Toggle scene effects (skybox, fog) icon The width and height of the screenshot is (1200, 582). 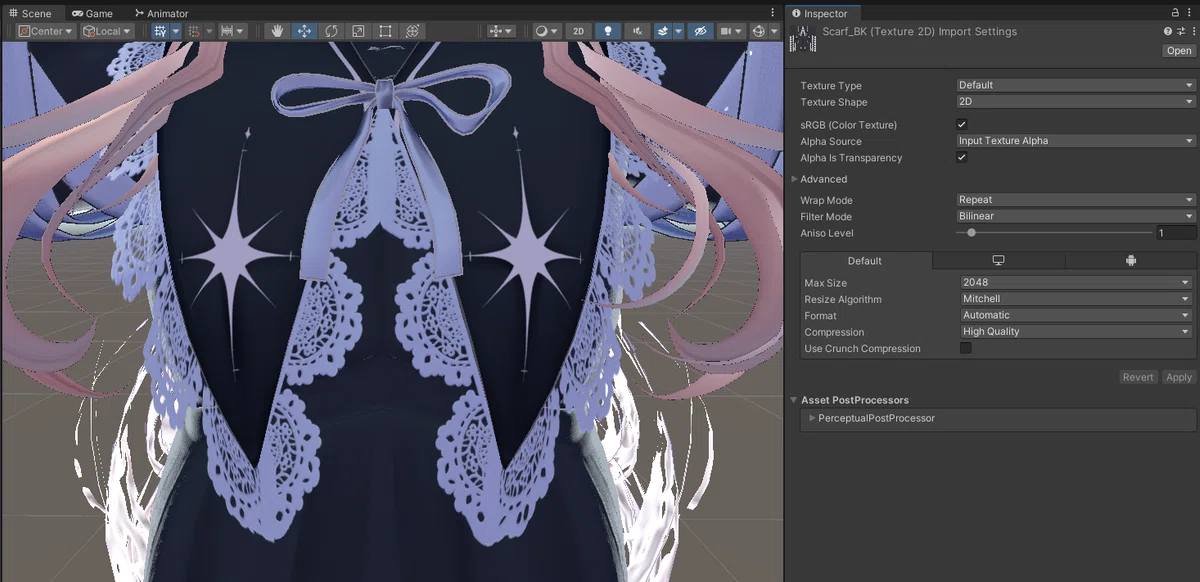pos(662,31)
